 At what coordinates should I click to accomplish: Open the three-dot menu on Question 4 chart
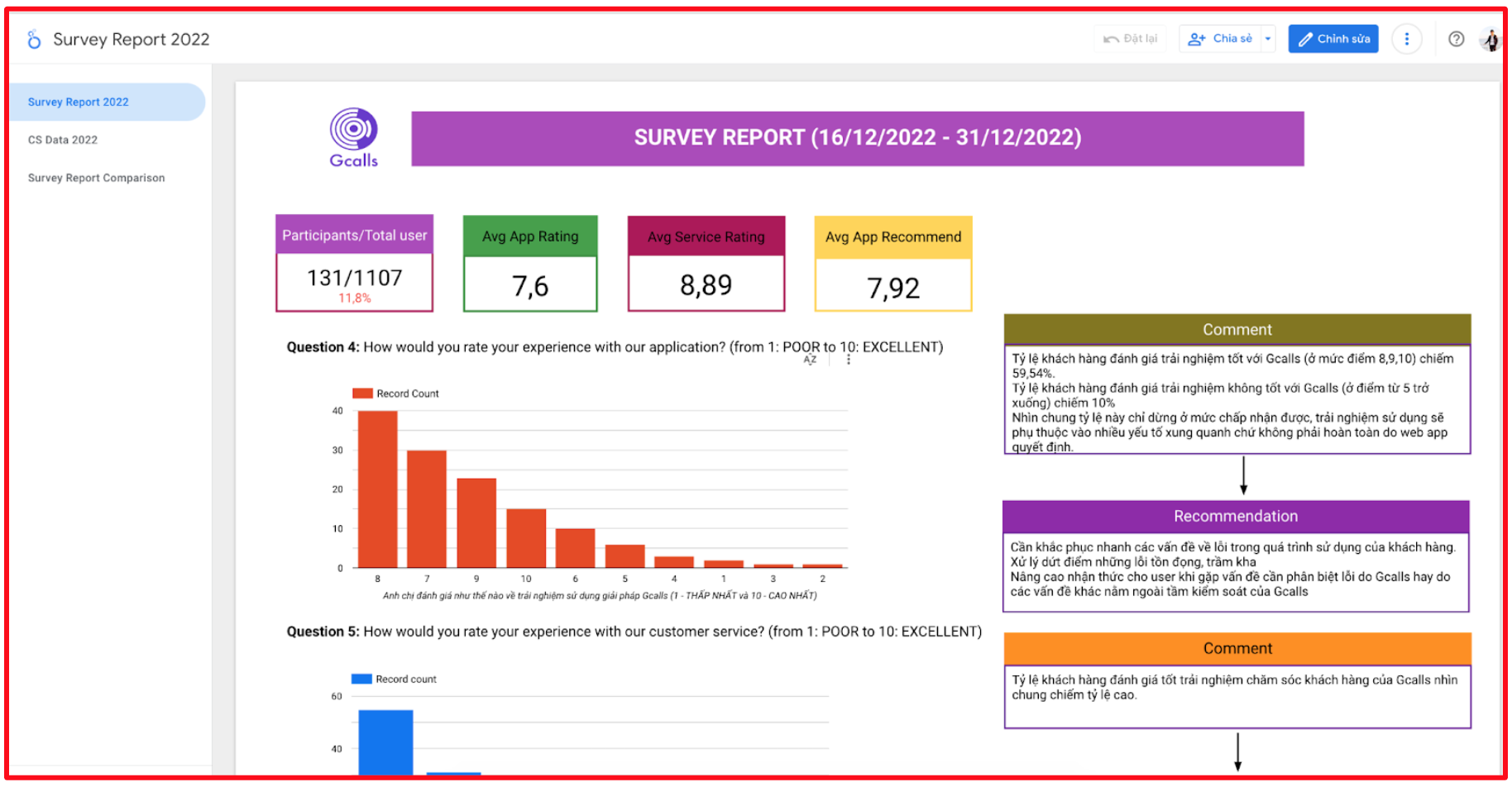tap(848, 360)
